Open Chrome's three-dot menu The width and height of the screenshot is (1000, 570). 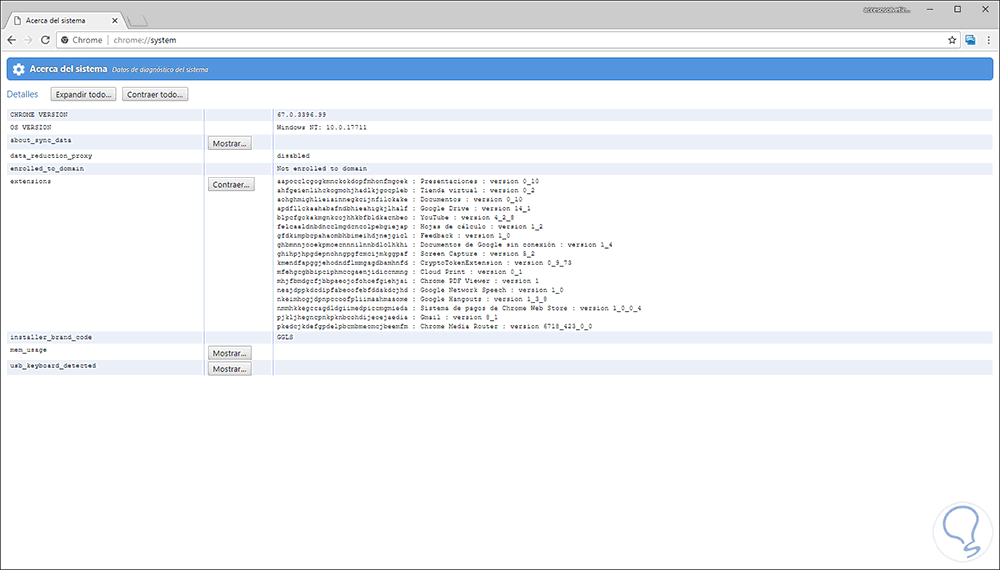click(x=989, y=40)
